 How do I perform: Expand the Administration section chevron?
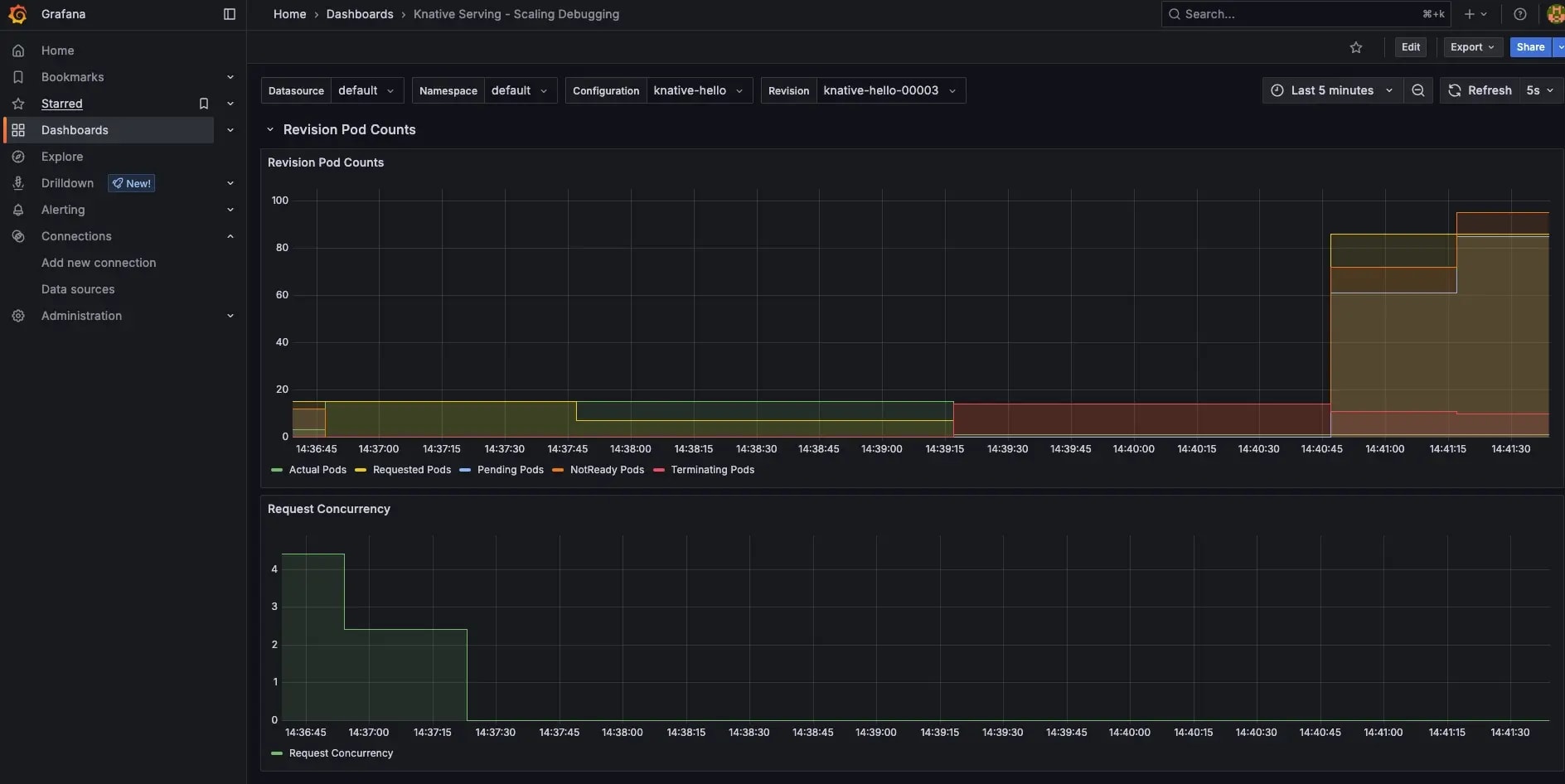[x=230, y=316]
